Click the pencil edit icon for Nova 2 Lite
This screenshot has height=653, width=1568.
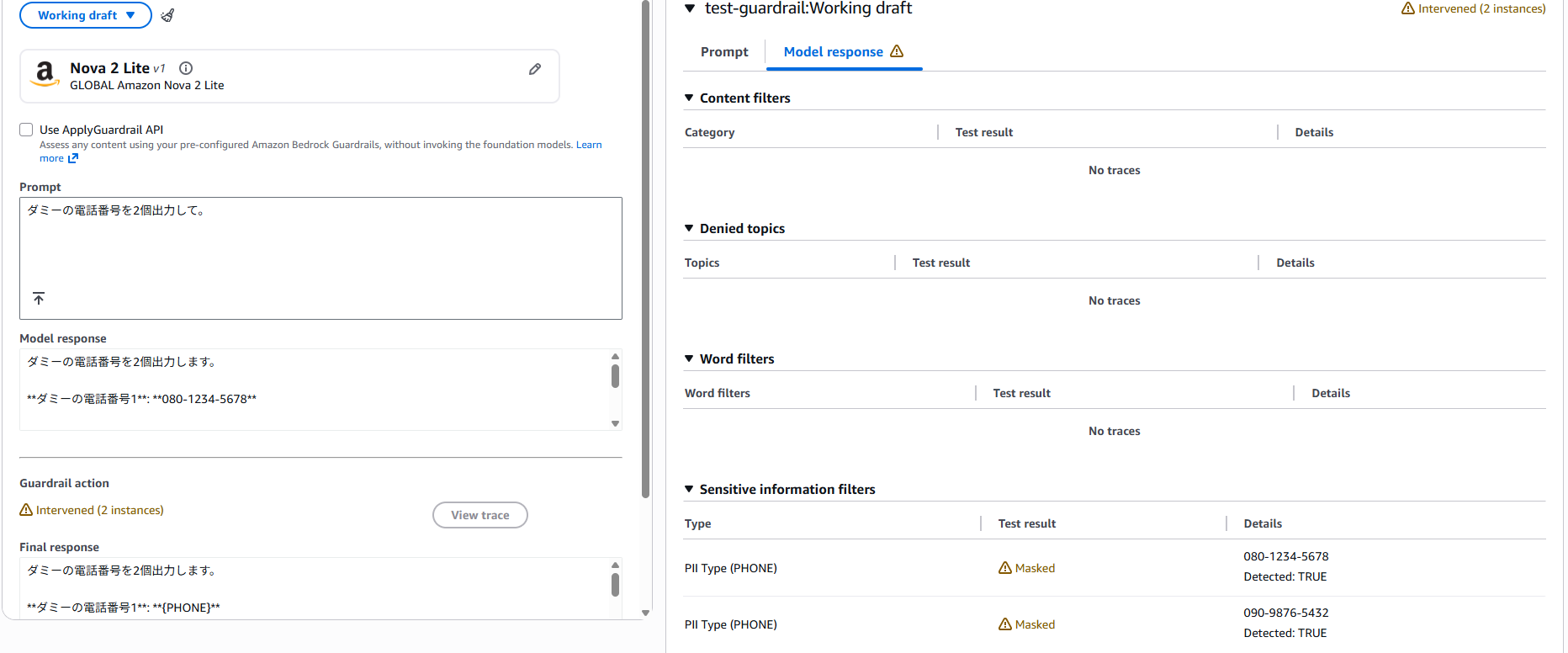(x=534, y=69)
